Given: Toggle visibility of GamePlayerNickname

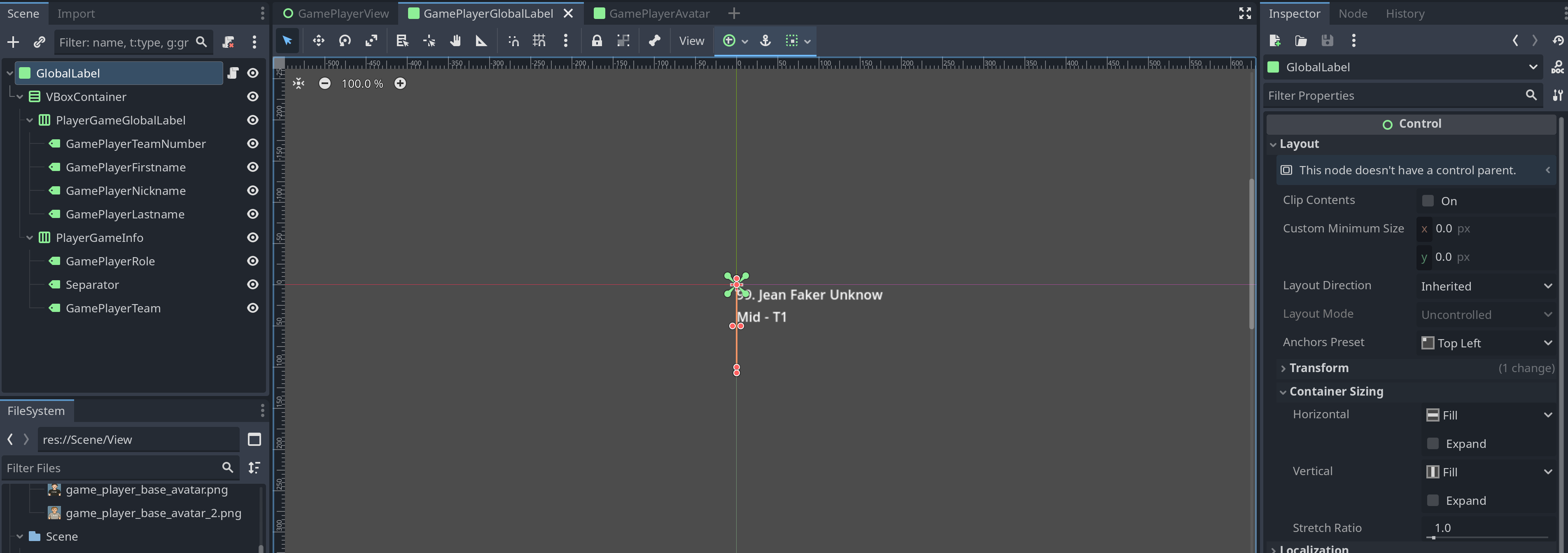Looking at the screenshot, I should pyautogui.click(x=252, y=191).
